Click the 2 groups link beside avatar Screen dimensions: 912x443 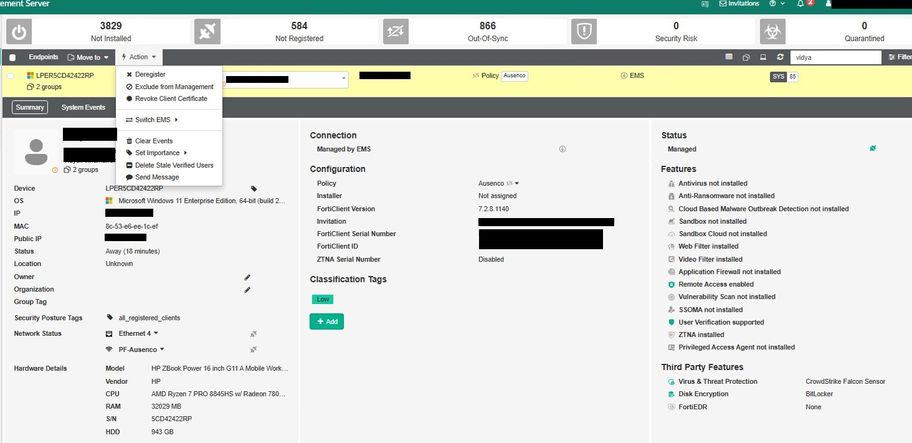click(81, 170)
